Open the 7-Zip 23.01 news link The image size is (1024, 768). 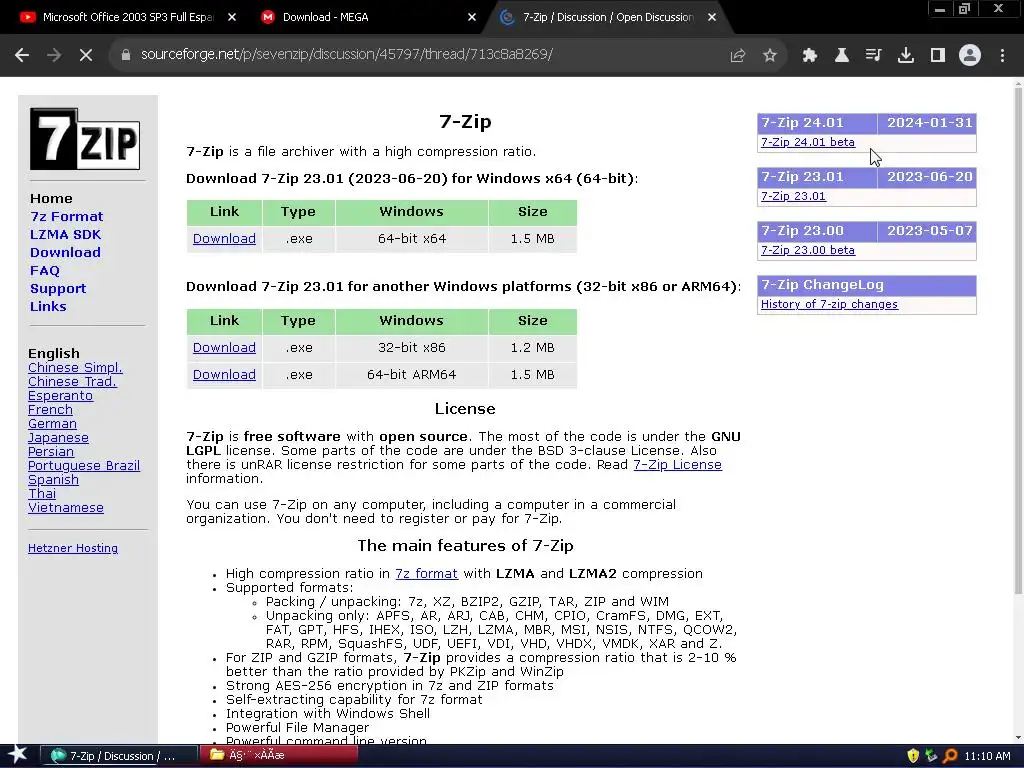793,197
